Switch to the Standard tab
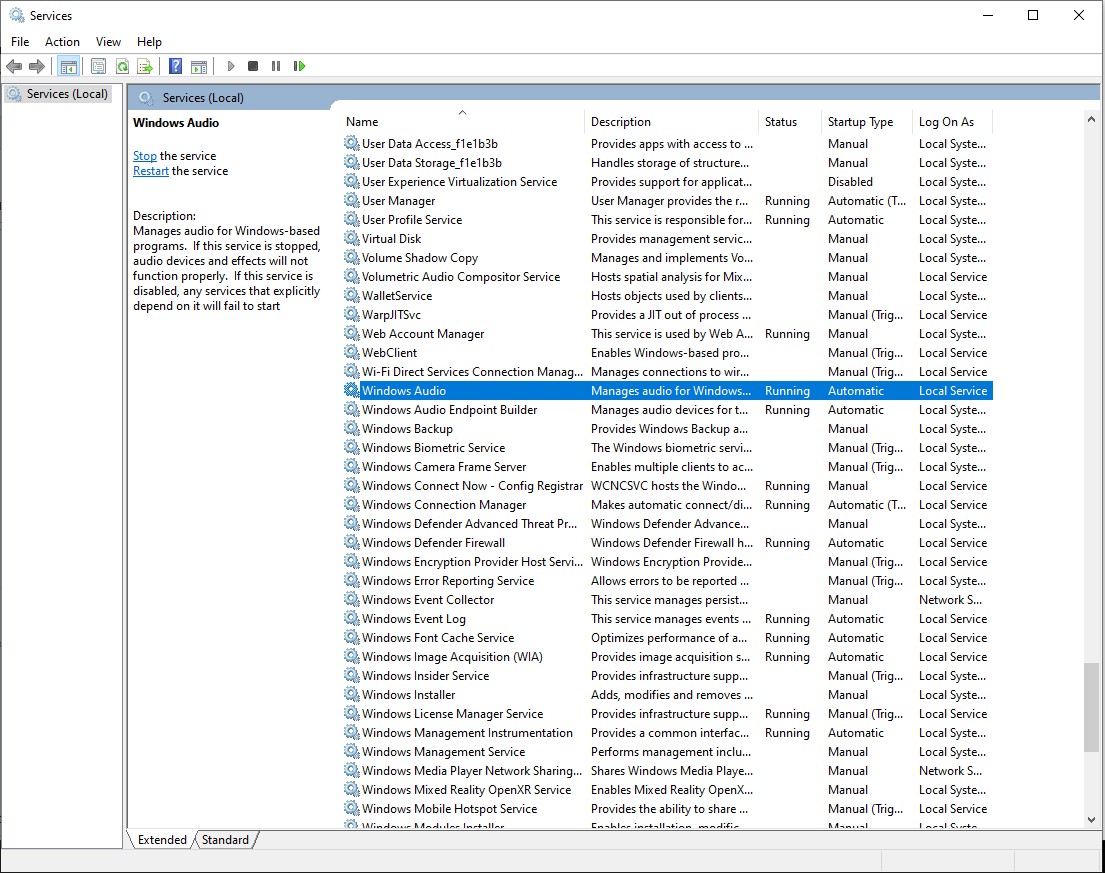The height and width of the screenshot is (873, 1105). click(226, 840)
